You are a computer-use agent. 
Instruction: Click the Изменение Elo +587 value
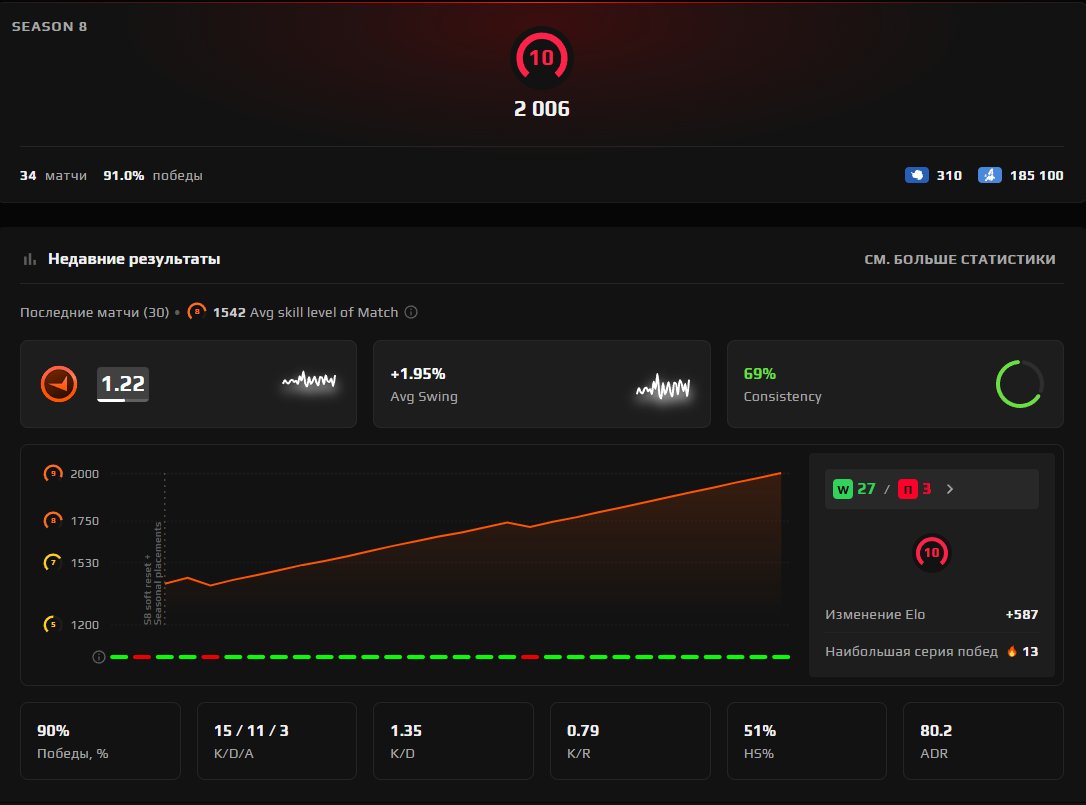click(1022, 614)
